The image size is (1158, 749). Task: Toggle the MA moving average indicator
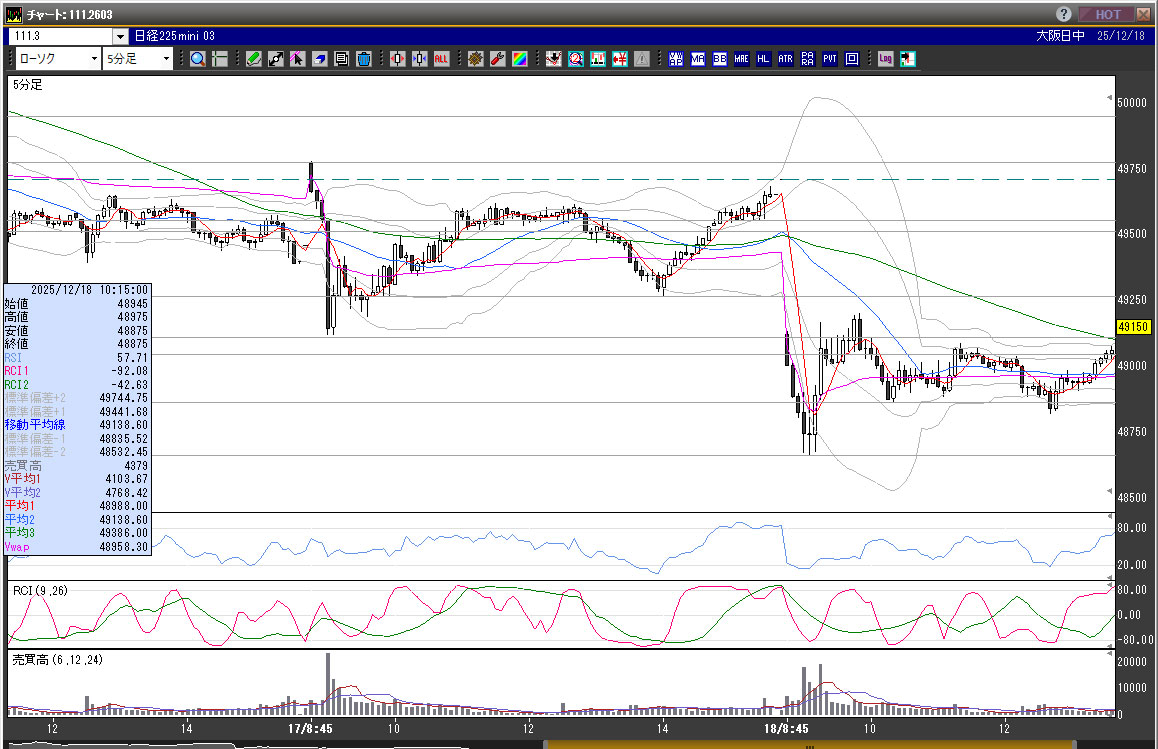[x=697, y=59]
